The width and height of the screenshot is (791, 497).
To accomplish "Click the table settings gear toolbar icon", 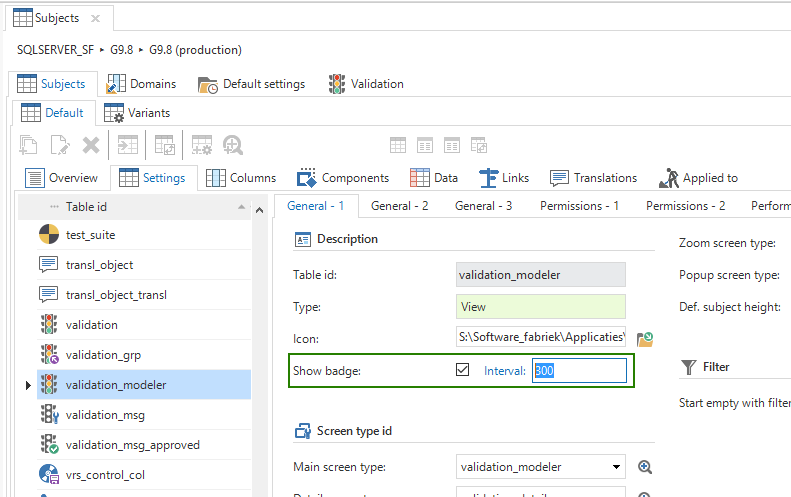I will click(202, 145).
